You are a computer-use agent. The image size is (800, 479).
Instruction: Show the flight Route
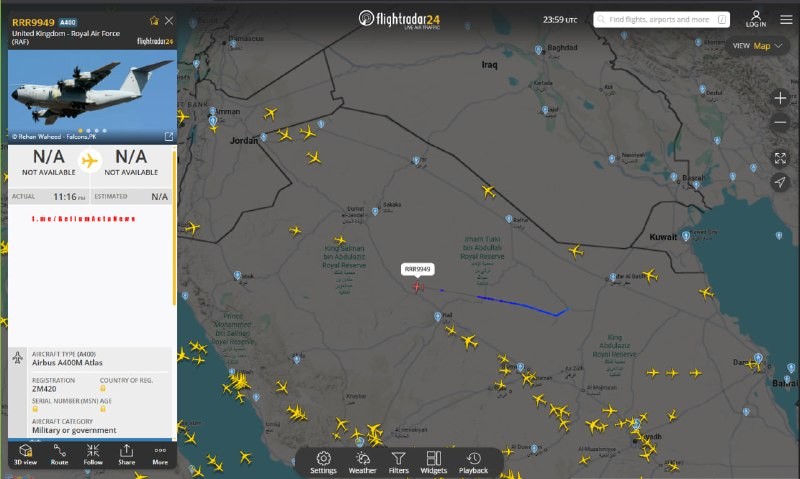(x=59, y=454)
